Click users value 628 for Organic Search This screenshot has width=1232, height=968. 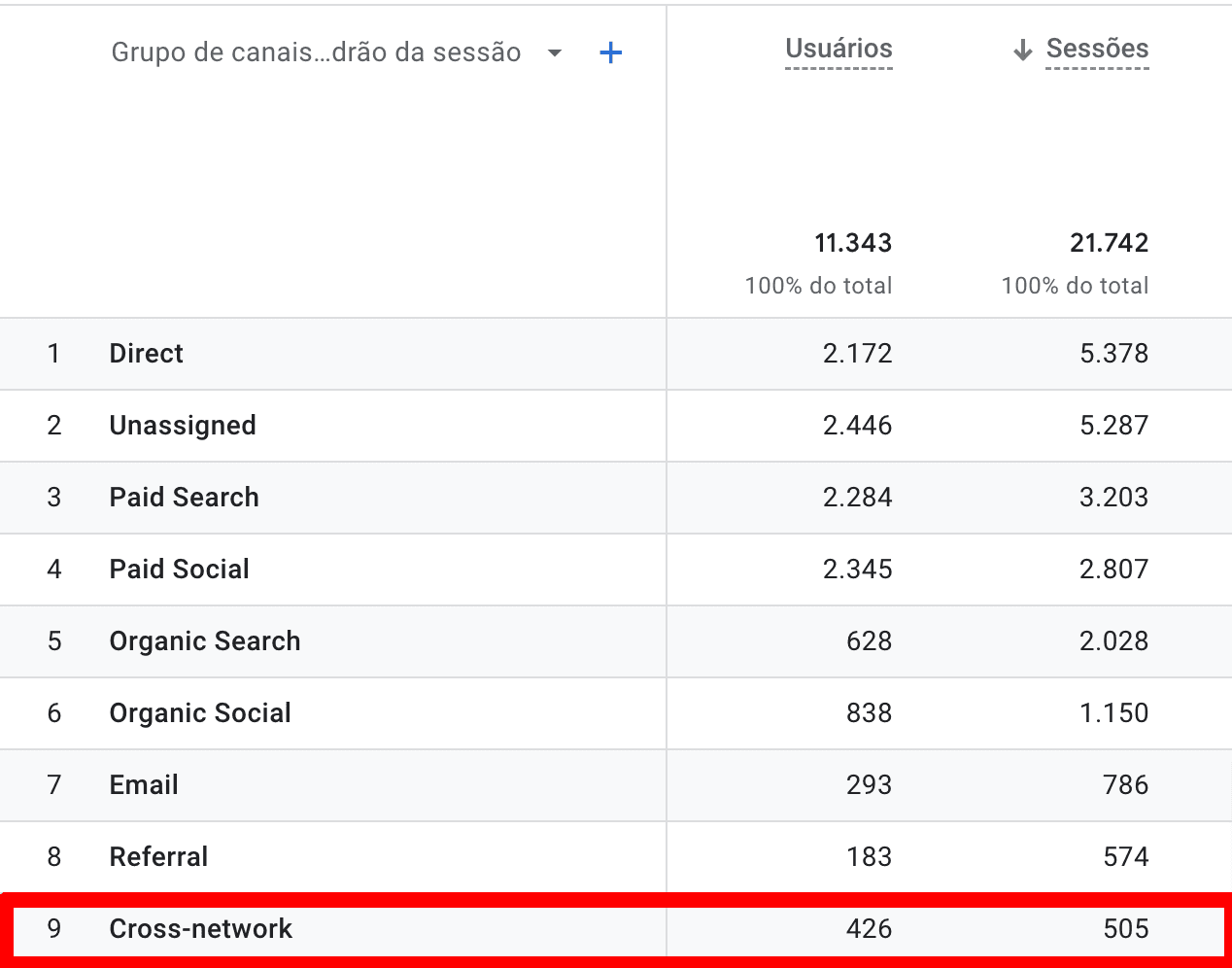[x=869, y=641]
